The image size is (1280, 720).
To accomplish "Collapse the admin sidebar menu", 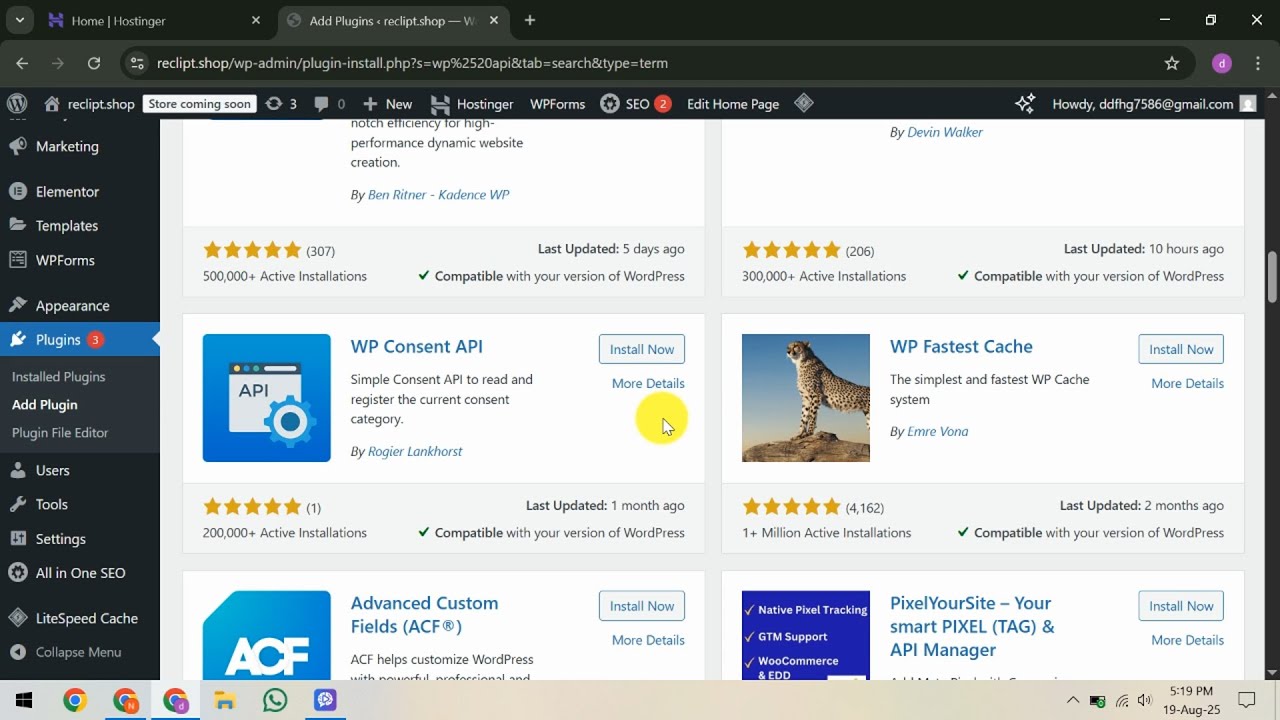I will tap(80, 652).
